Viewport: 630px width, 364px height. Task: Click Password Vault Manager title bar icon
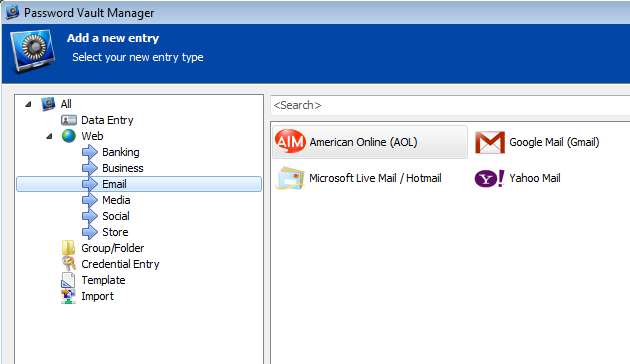[x=12, y=12]
